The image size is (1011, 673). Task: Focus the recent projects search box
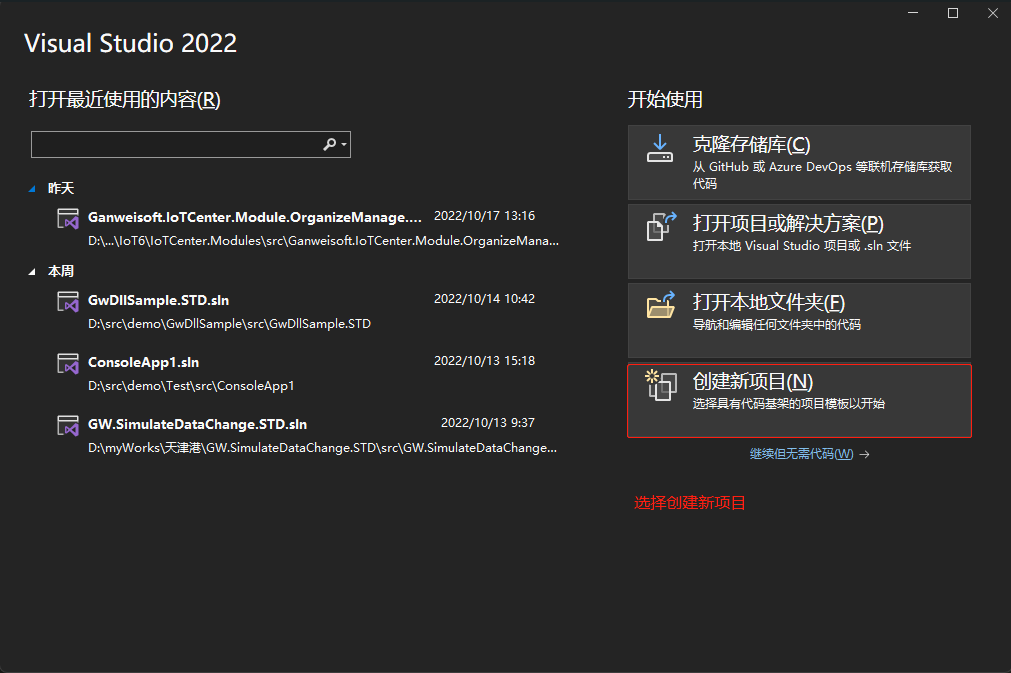pyautogui.click(x=191, y=144)
